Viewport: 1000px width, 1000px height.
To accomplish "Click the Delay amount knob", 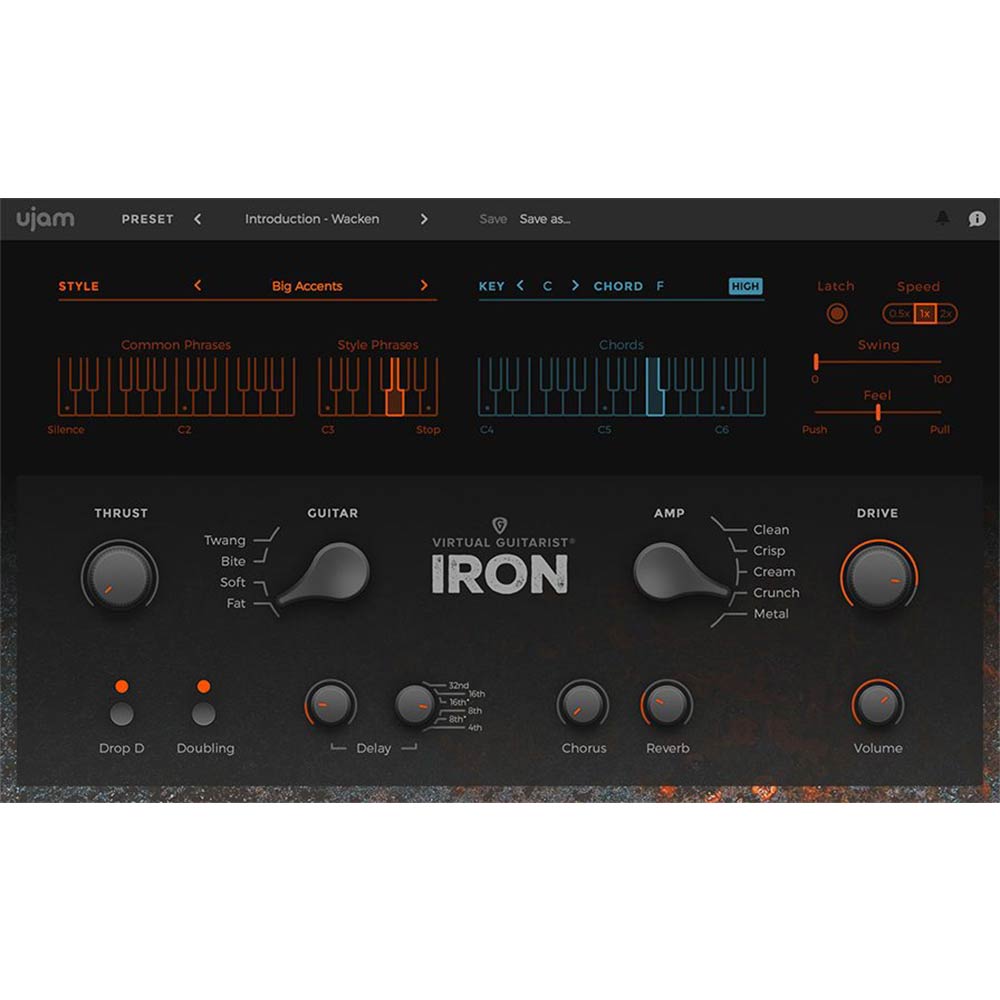I will (x=330, y=705).
